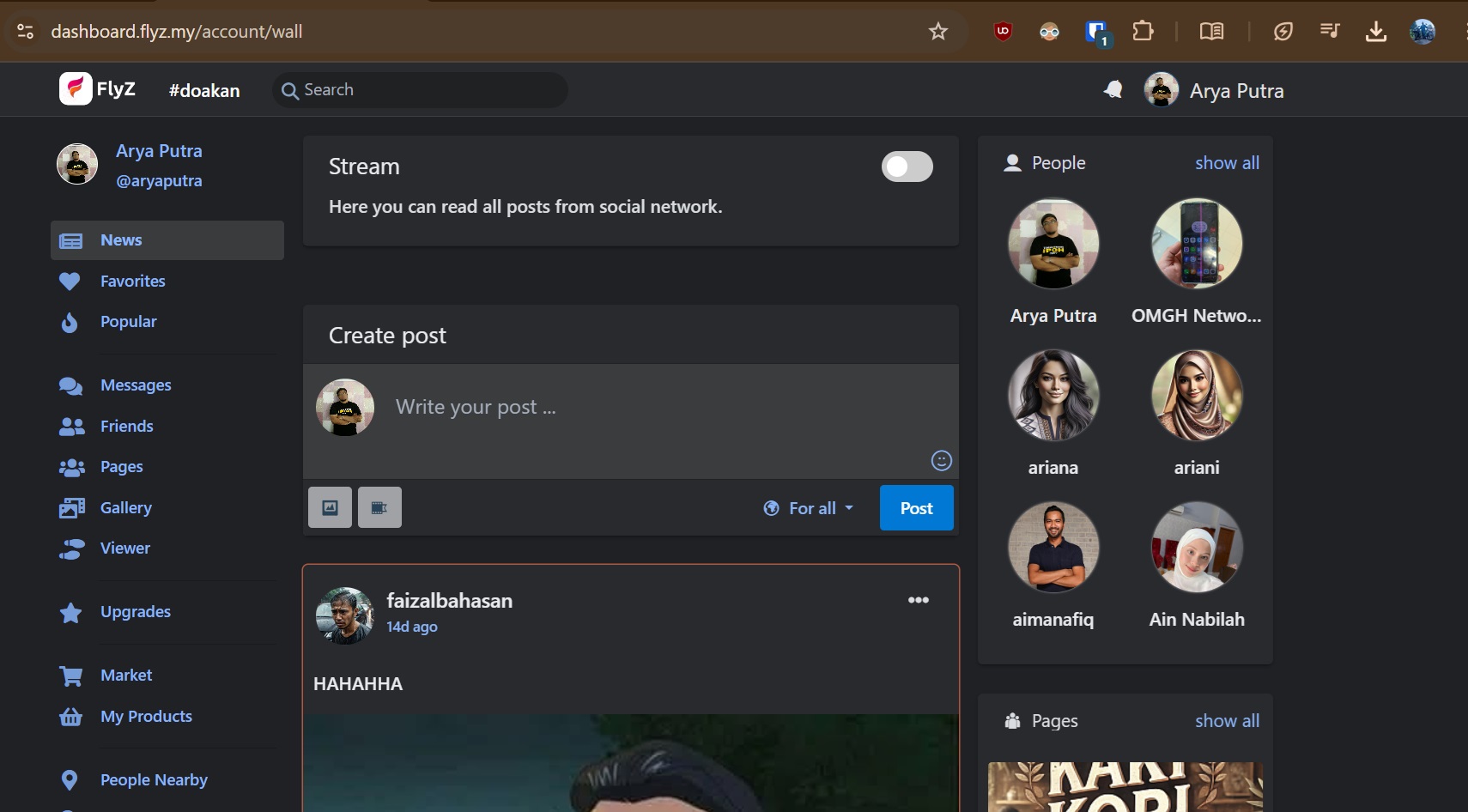Click the blue Post button
This screenshot has width=1468, height=812.
(917, 508)
